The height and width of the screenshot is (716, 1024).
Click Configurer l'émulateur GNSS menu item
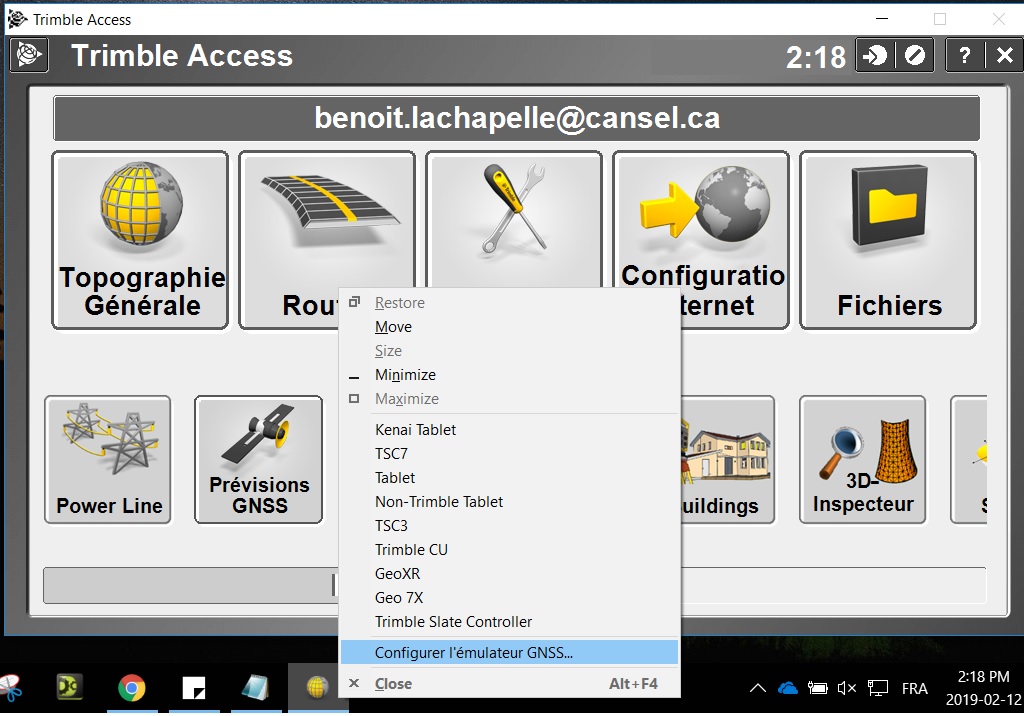point(509,653)
